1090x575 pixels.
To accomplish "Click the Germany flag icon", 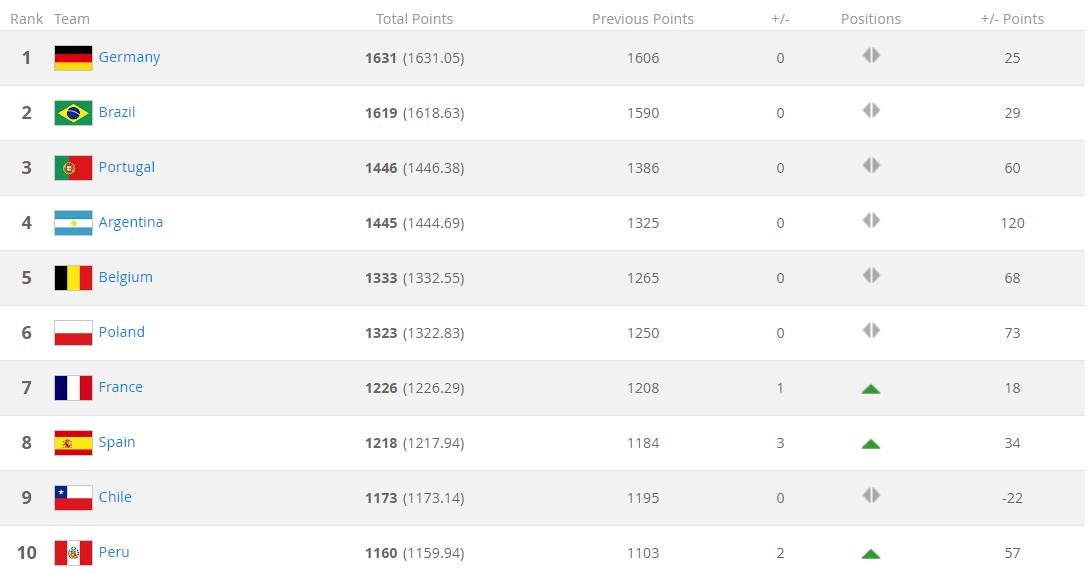I will (73, 58).
